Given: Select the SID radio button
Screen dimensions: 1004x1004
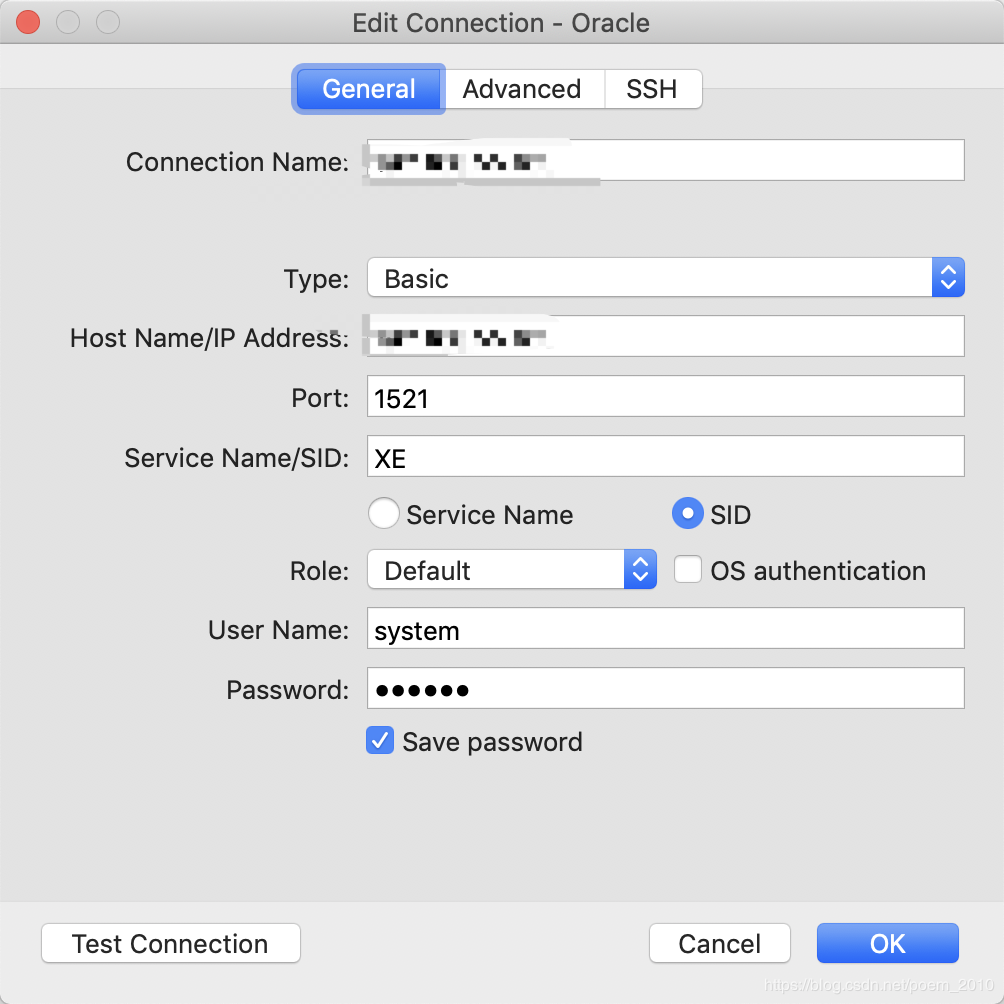Looking at the screenshot, I should tap(688, 514).
